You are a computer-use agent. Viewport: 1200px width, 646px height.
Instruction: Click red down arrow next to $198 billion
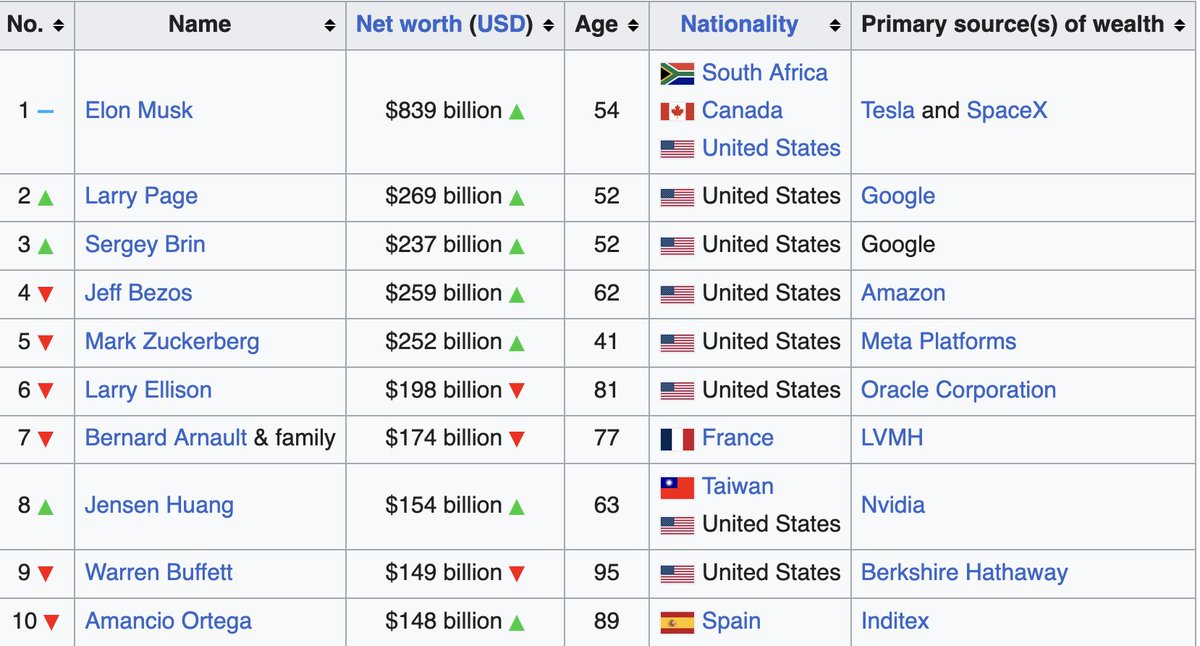(x=517, y=390)
